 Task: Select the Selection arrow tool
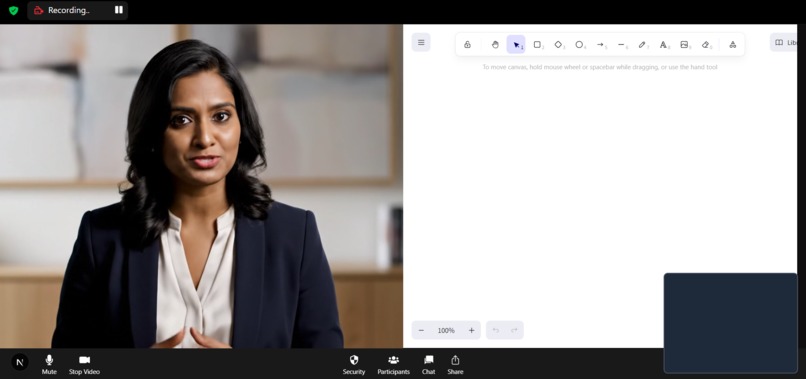click(x=516, y=45)
